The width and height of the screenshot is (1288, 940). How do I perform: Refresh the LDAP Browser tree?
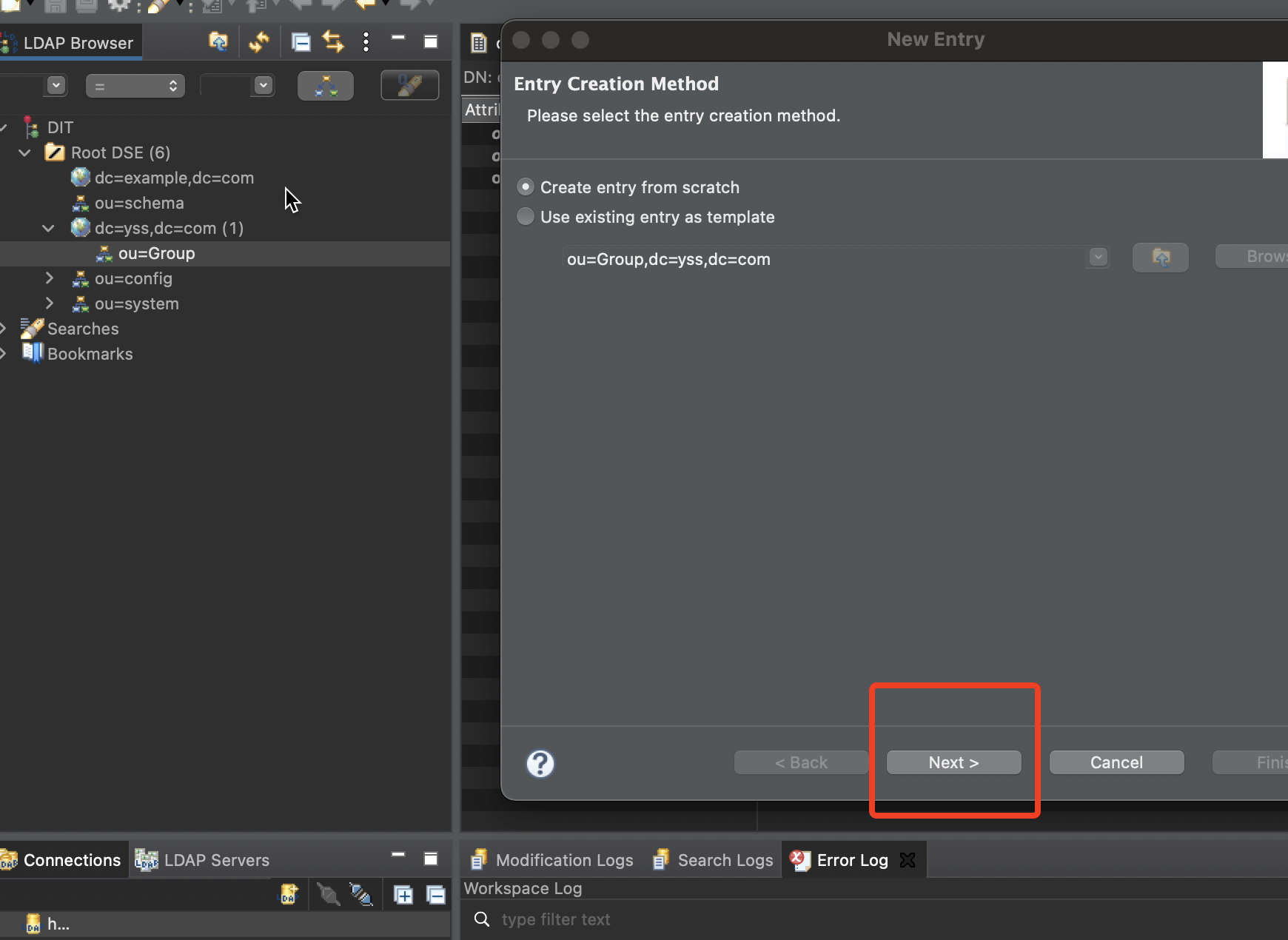pos(259,42)
